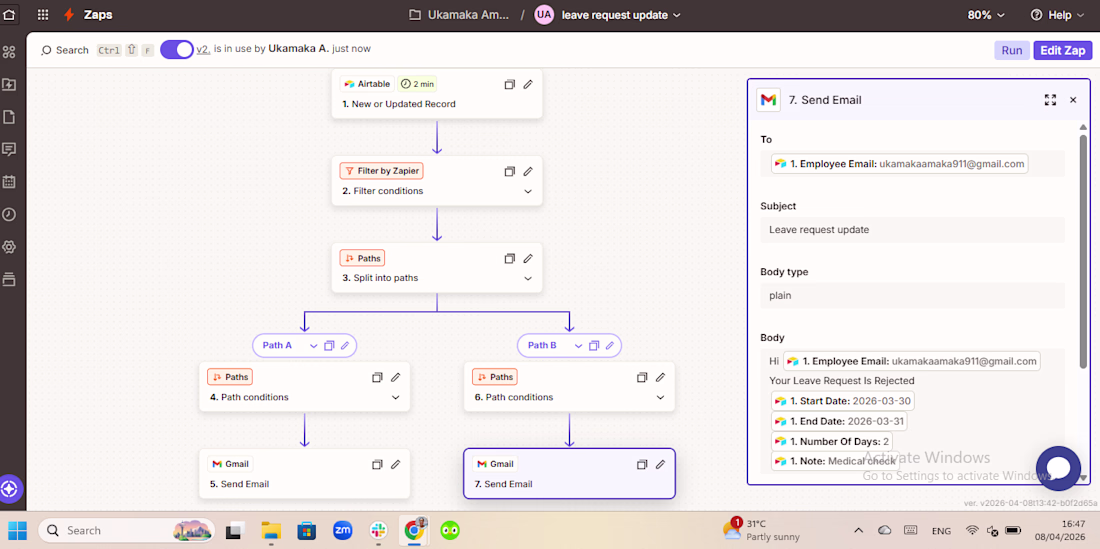The width and height of the screenshot is (1100, 549).
Task: Duplicate step 2 Filter conditions
Action: [510, 171]
